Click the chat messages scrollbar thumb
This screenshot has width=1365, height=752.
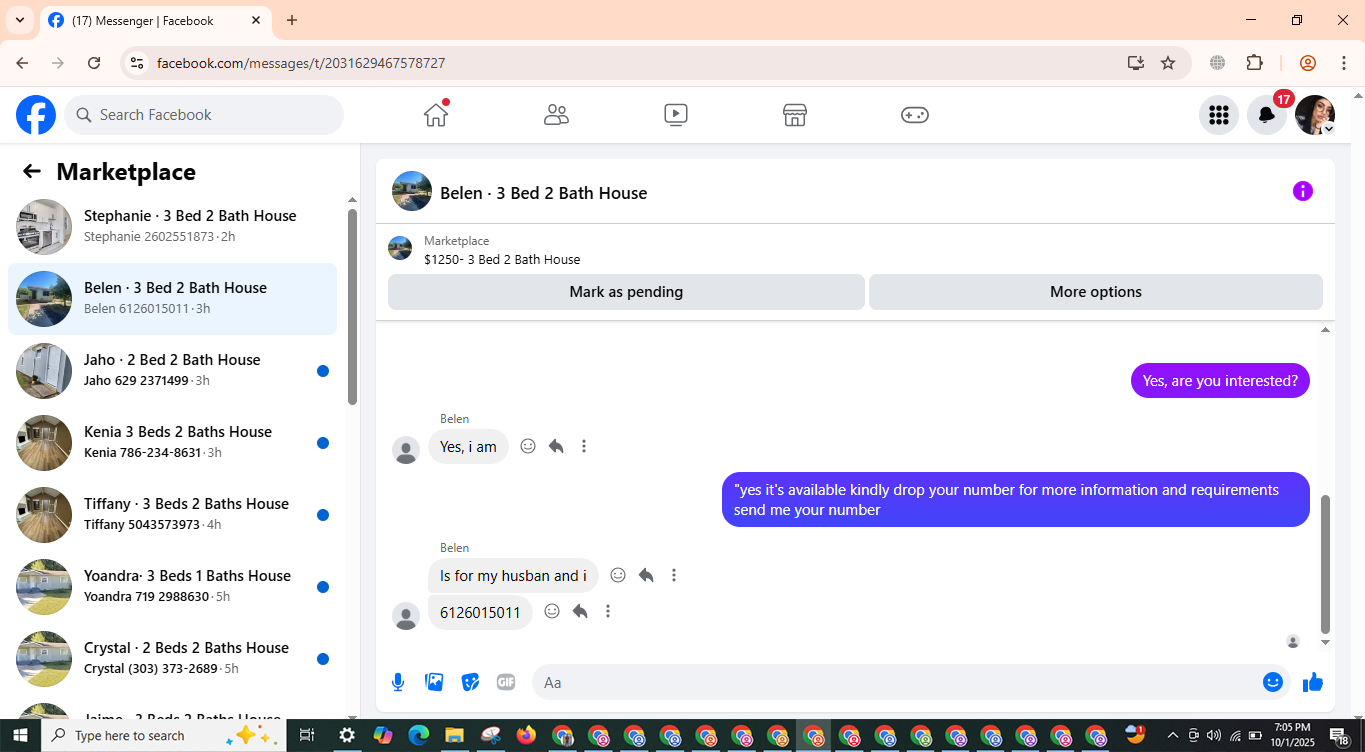1326,564
